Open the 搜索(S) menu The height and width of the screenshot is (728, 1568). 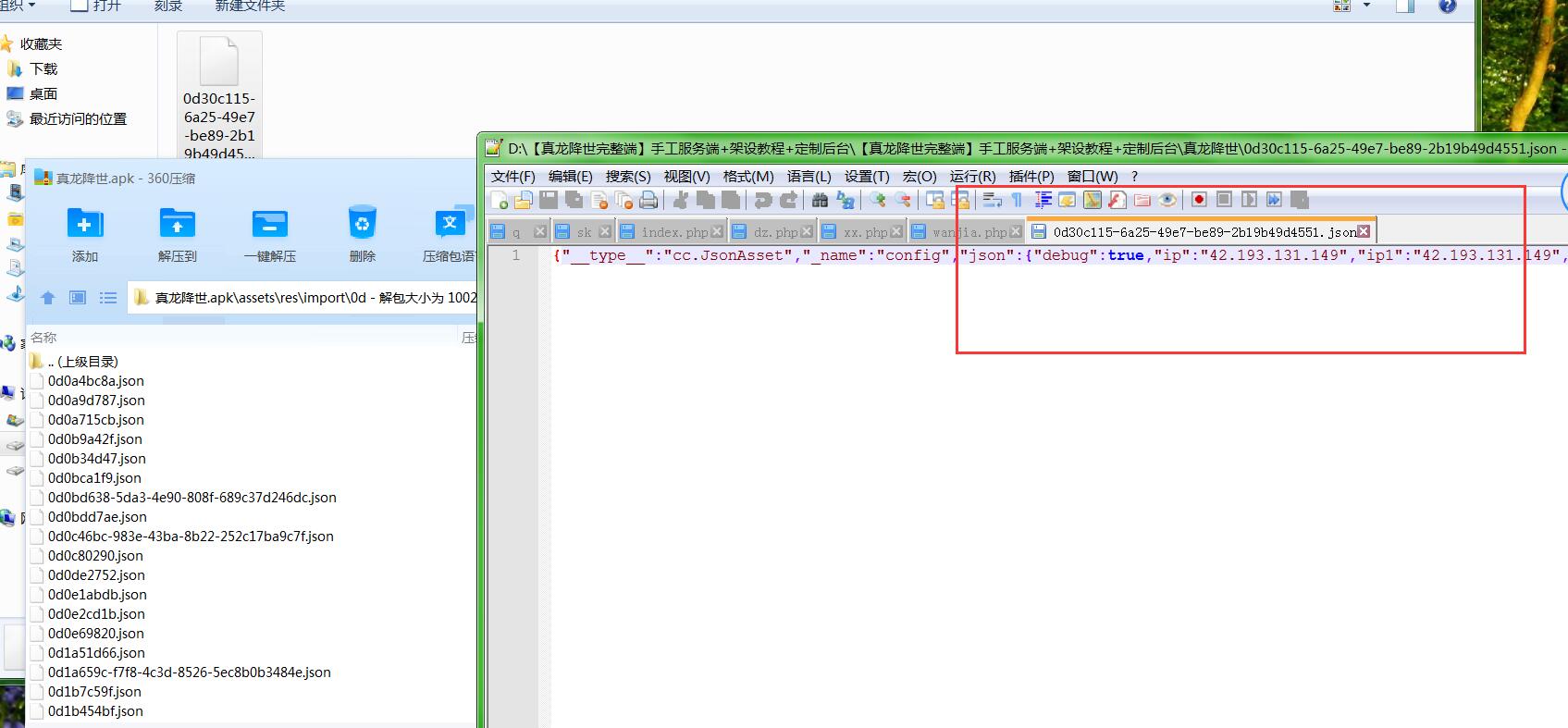[627, 176]
